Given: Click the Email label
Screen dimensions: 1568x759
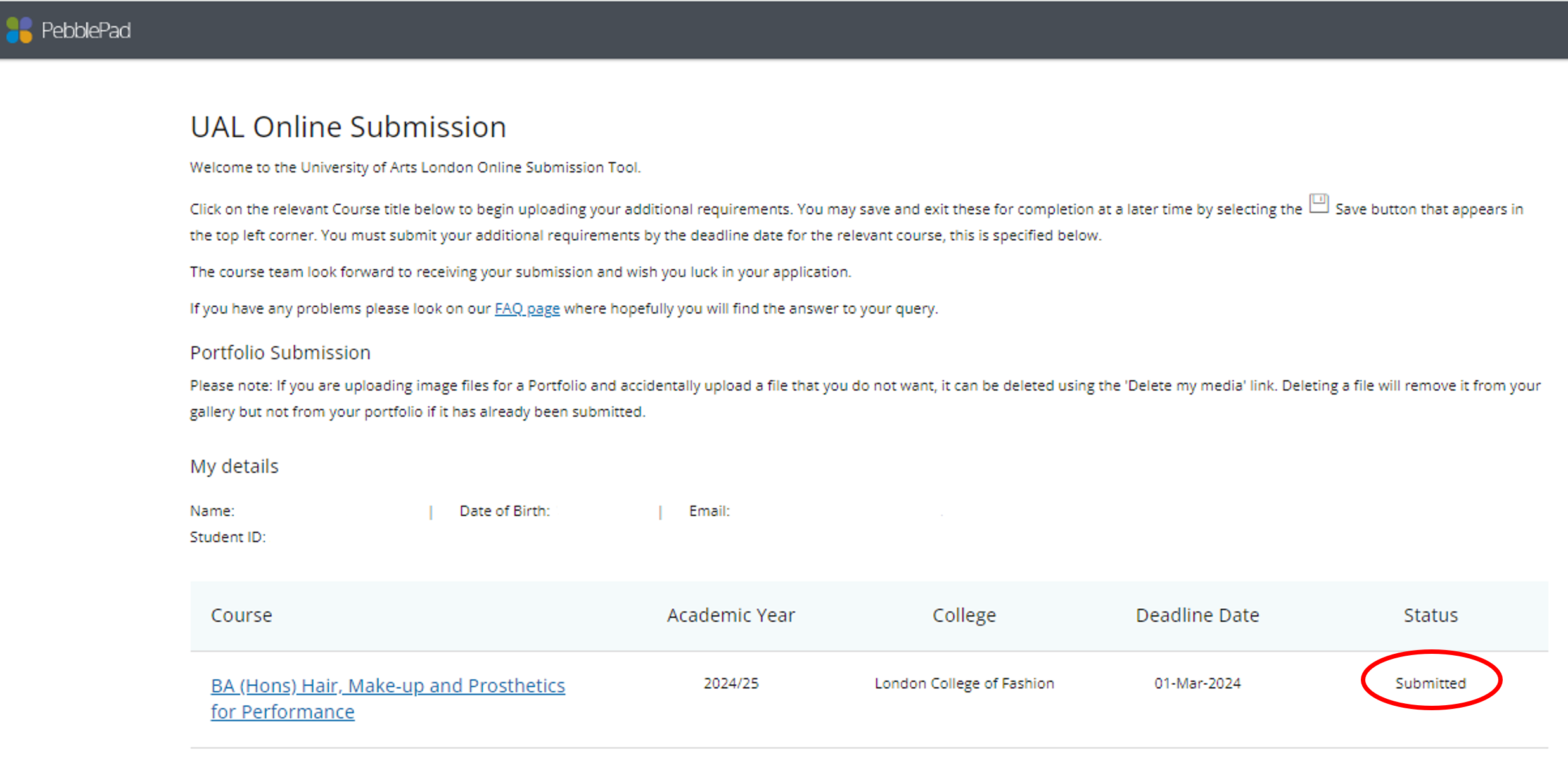Looking at the screenshot, I should pyautogui.click(x=709, y=511).
